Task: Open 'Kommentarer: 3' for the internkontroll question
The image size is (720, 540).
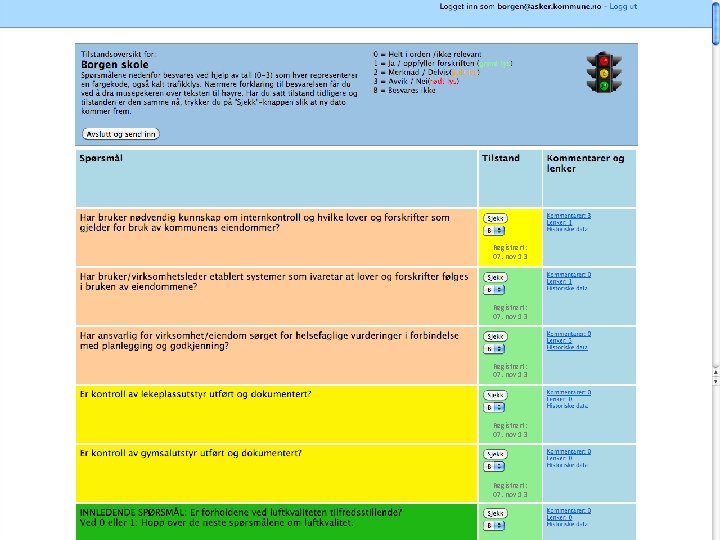Action: [x=568, y=215]
